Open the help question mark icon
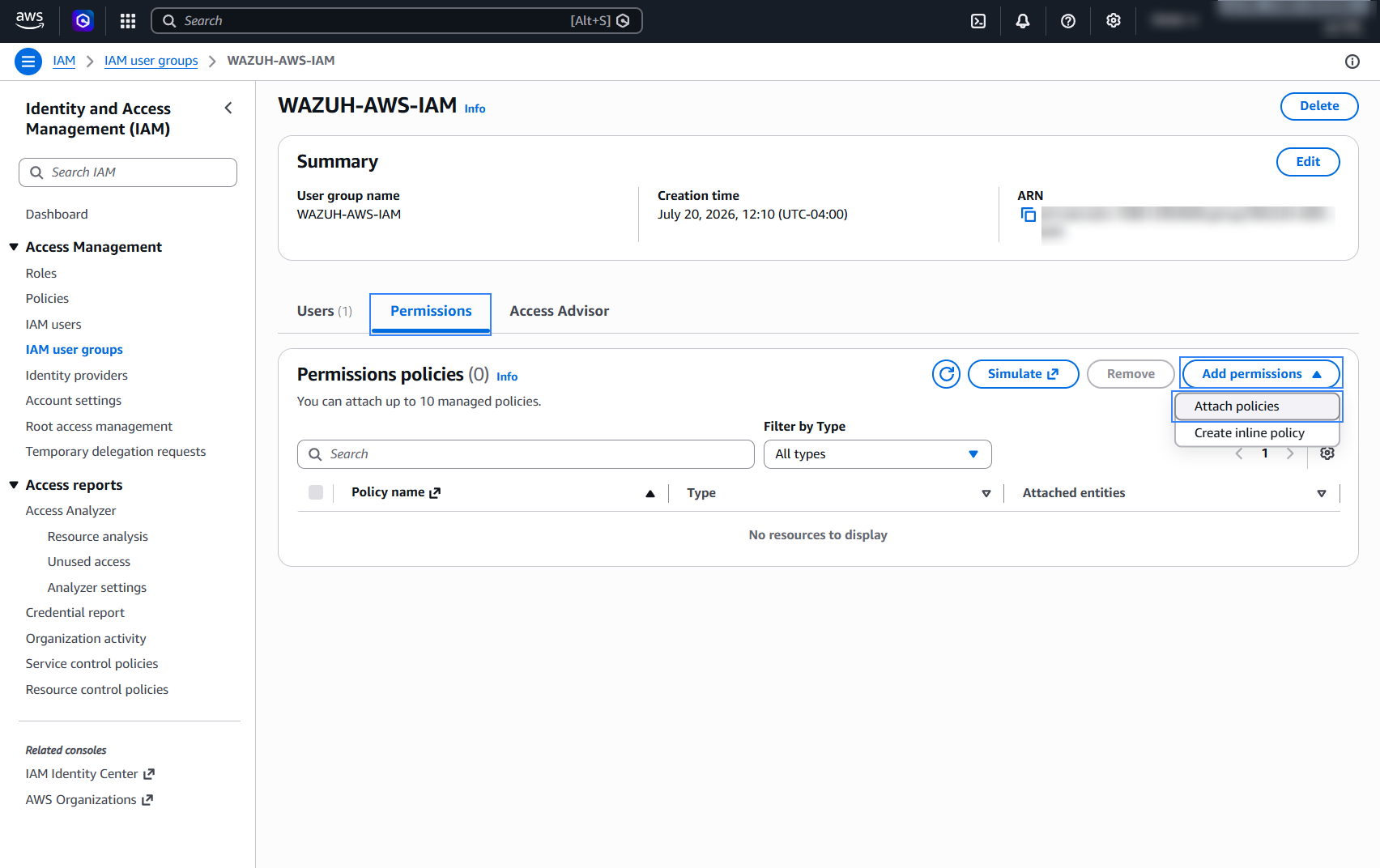This screenshot has height=868, width=1380. click(x=1068, y=21)
